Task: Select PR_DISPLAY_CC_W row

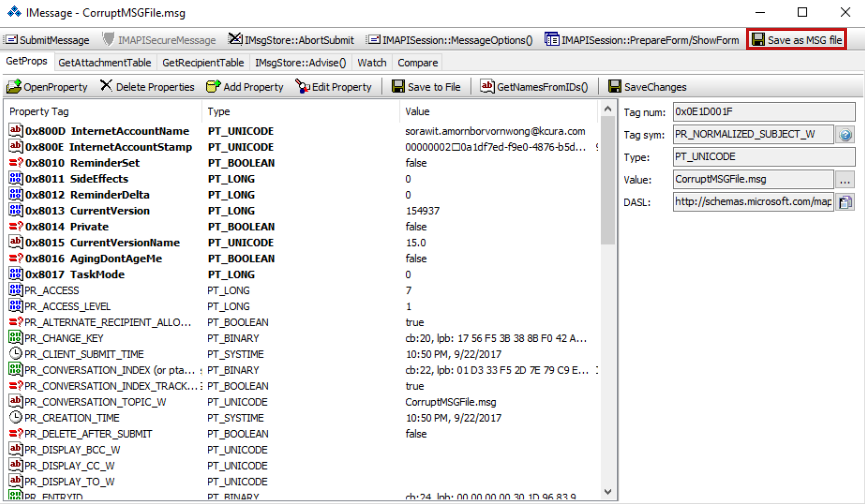Action: coord(302,466)
